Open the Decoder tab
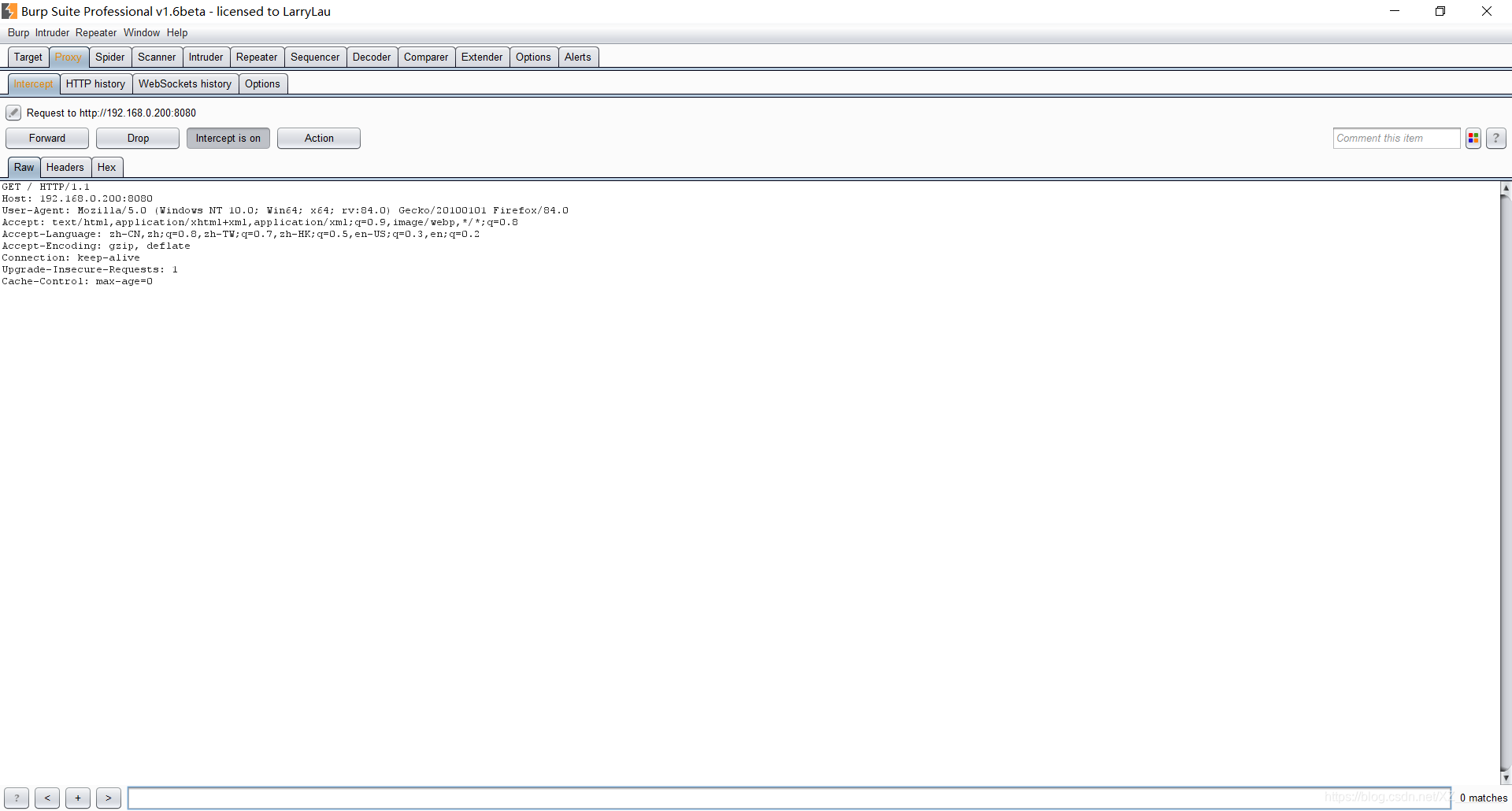The image size is (1512, 811). [x=372, y=57]
